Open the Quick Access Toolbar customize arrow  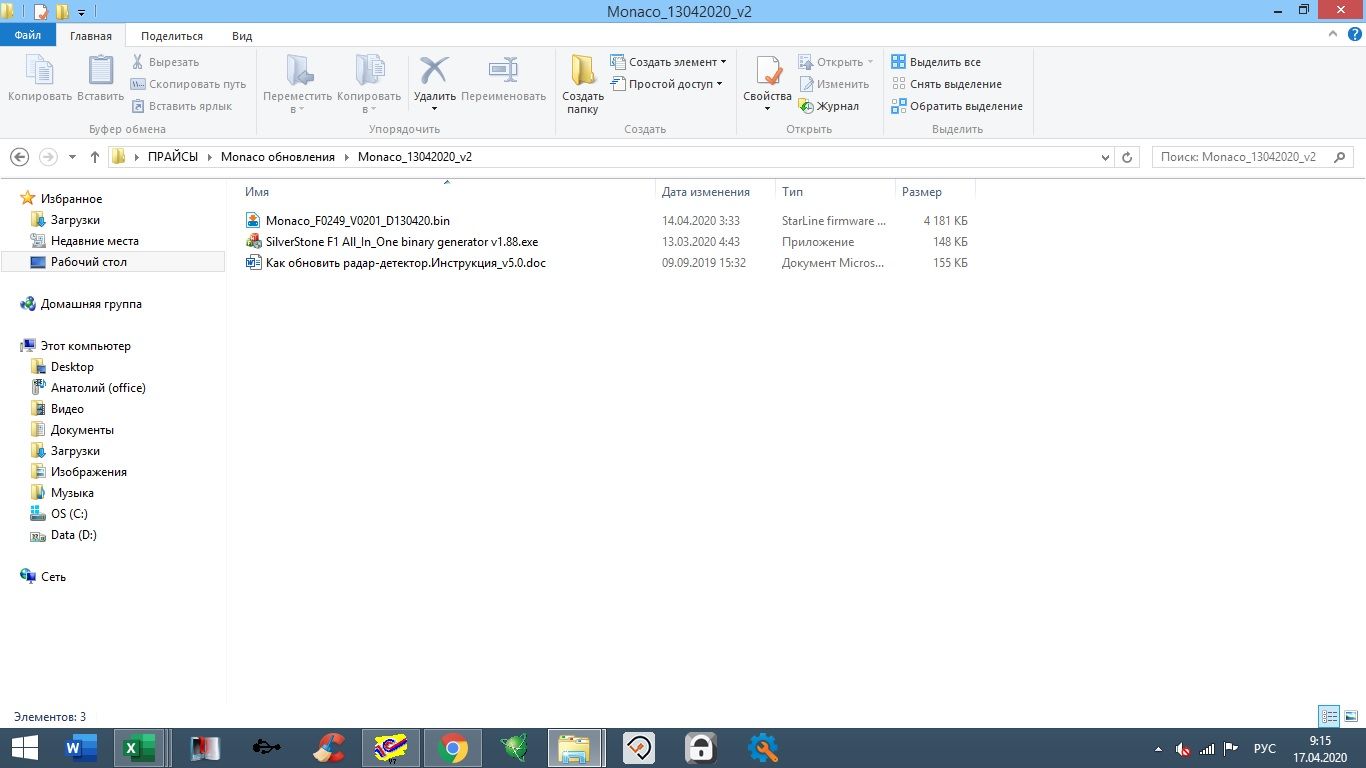[x=81, y=12]
